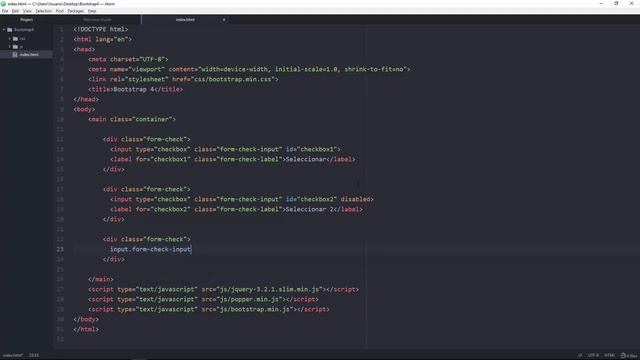Change the HTML grammar in status bar
Screen dimensions: 640x360
click(609, 356)
